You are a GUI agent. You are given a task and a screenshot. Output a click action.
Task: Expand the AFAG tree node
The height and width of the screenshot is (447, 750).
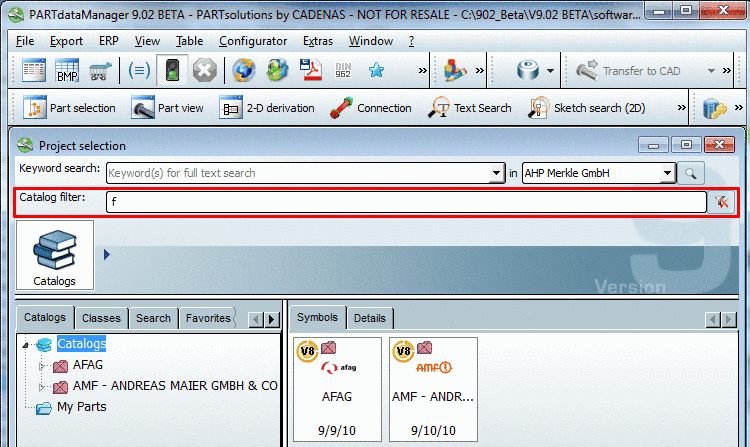click(42, 366)
